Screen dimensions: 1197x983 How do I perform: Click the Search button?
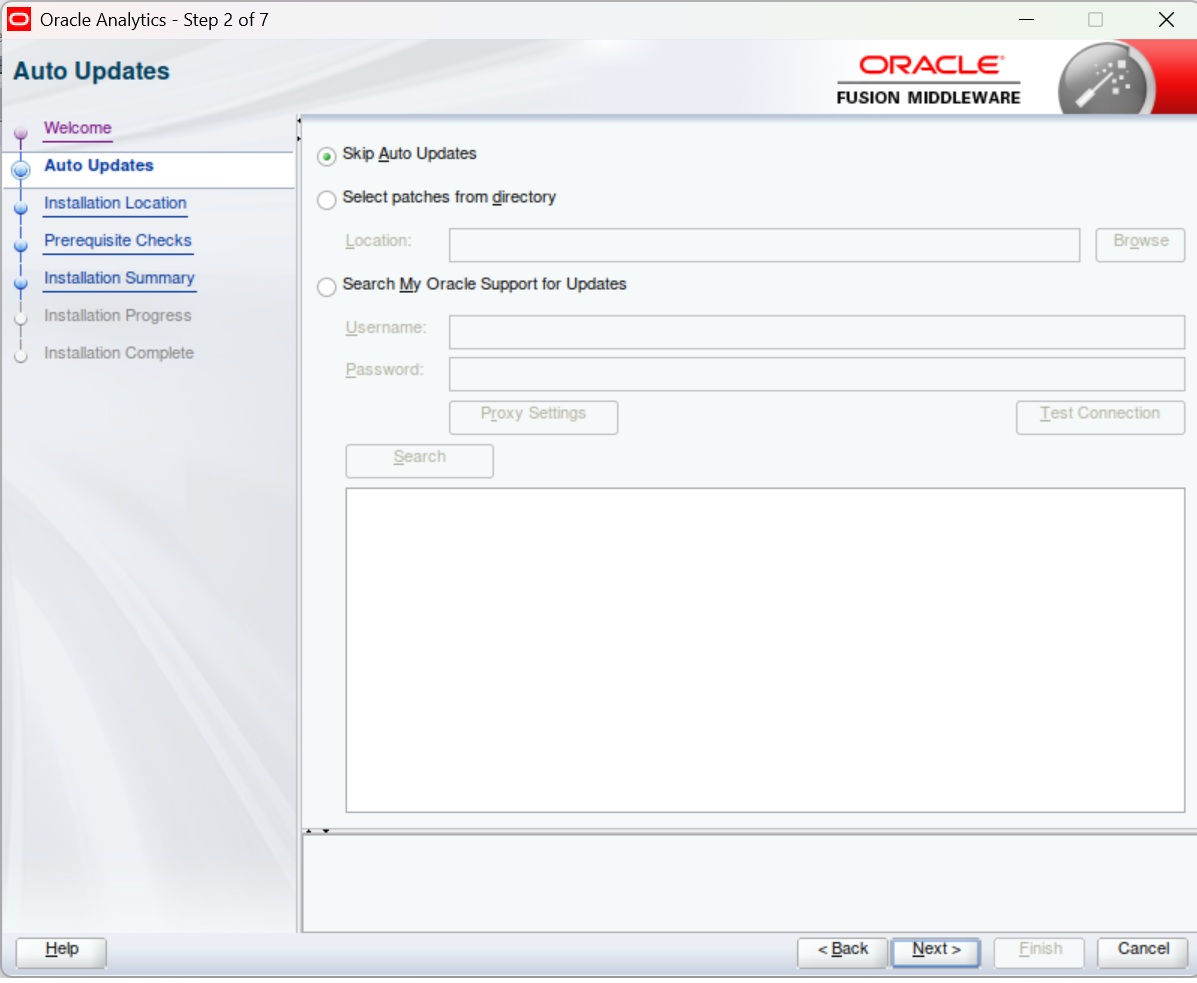[x=419, y=461]
